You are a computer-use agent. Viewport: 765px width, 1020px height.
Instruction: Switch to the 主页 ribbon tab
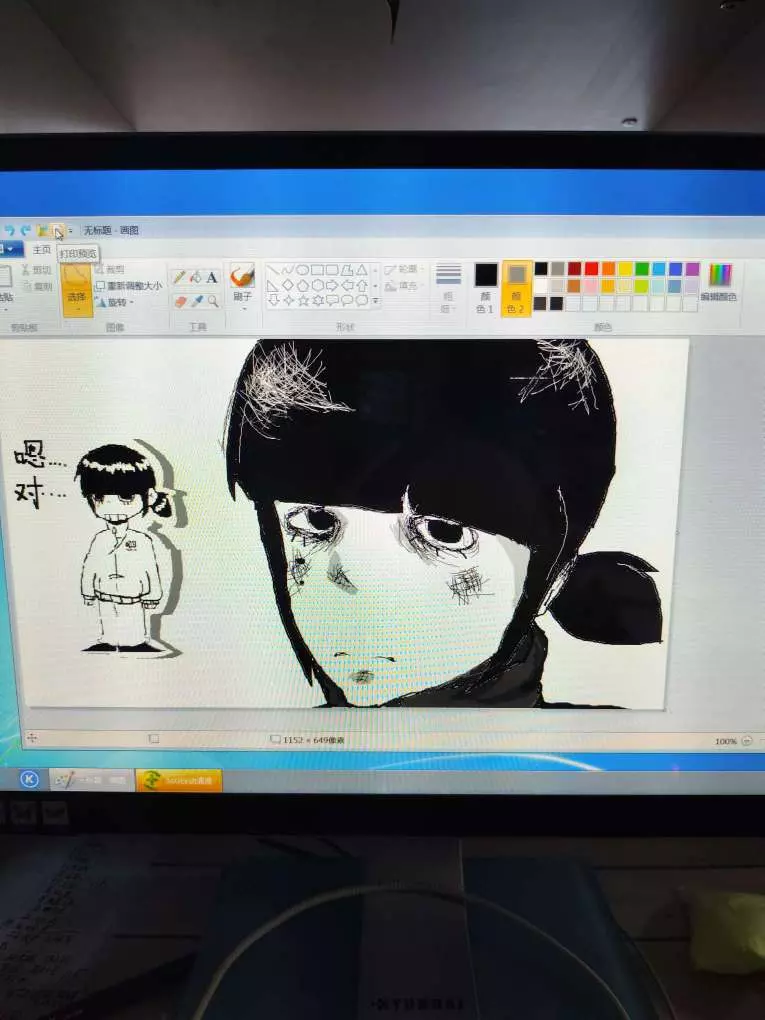point(42,250)
